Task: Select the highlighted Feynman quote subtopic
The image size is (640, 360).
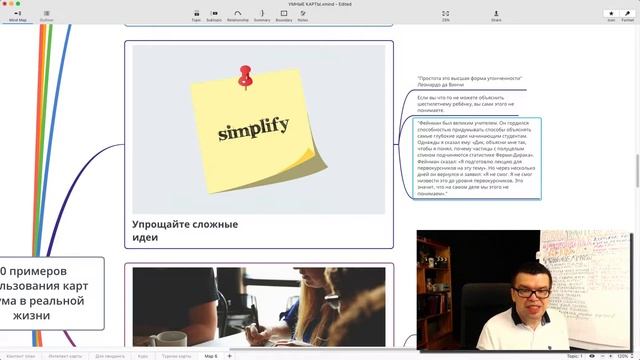Action: [x=477, y=158]
